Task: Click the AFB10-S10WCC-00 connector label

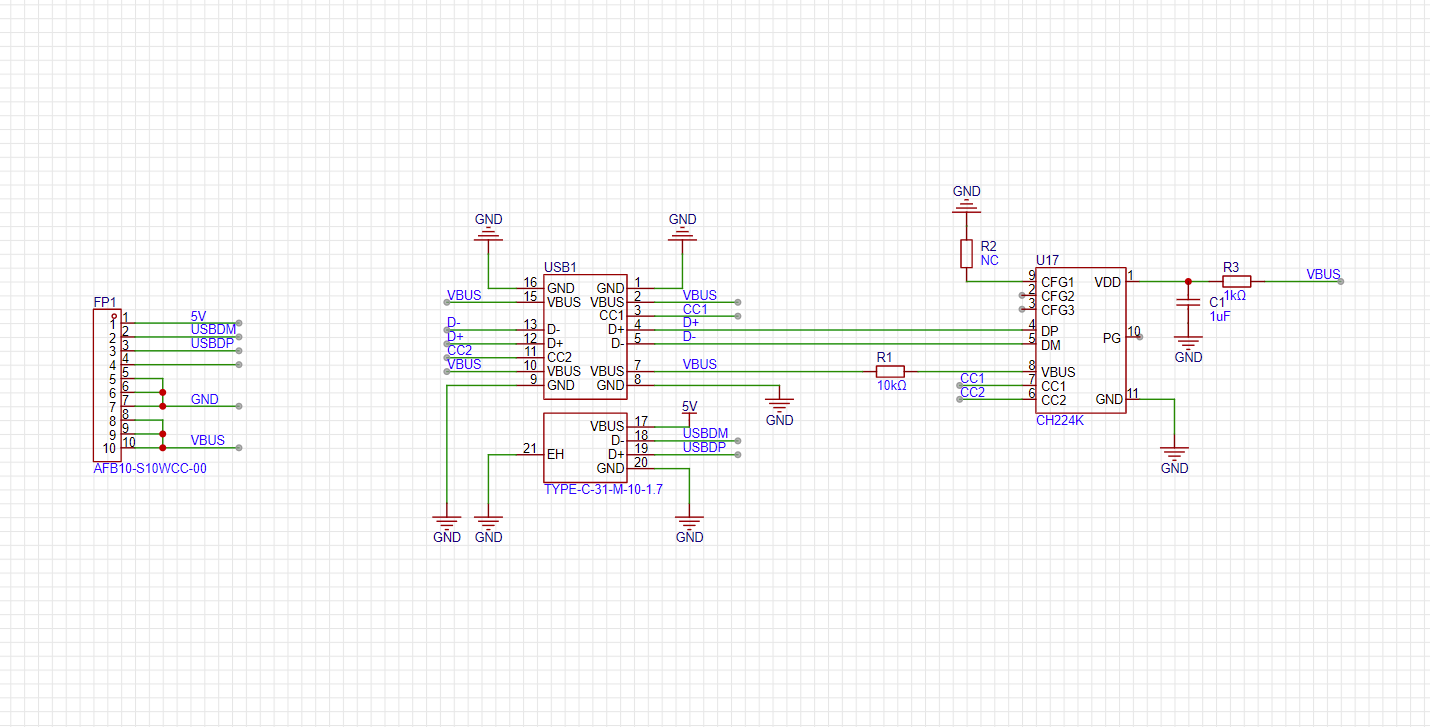Action: (150, 467)
